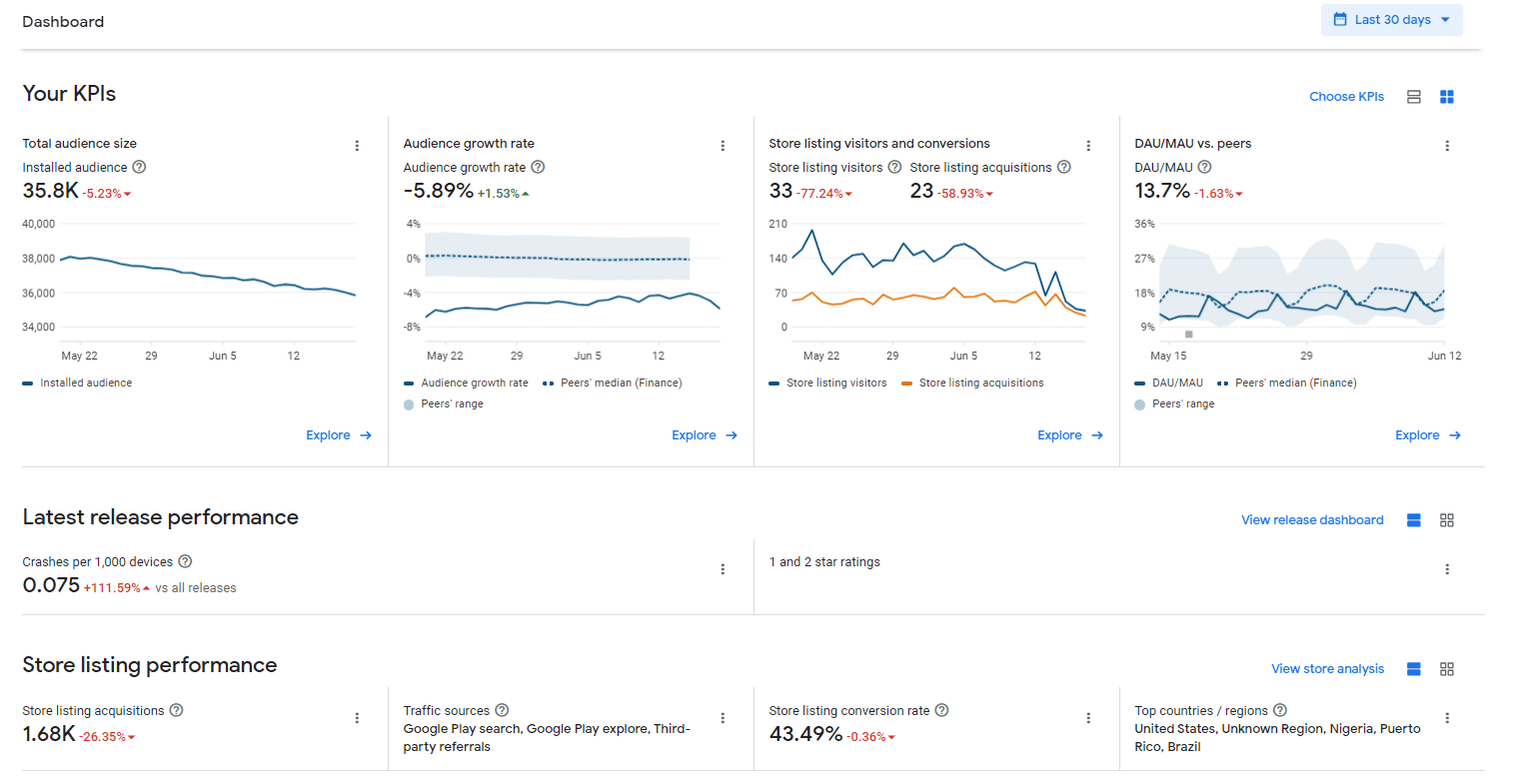Switch Your KPIs to grid view
Screen dimensions: 1519x784
coord(1447,97)
